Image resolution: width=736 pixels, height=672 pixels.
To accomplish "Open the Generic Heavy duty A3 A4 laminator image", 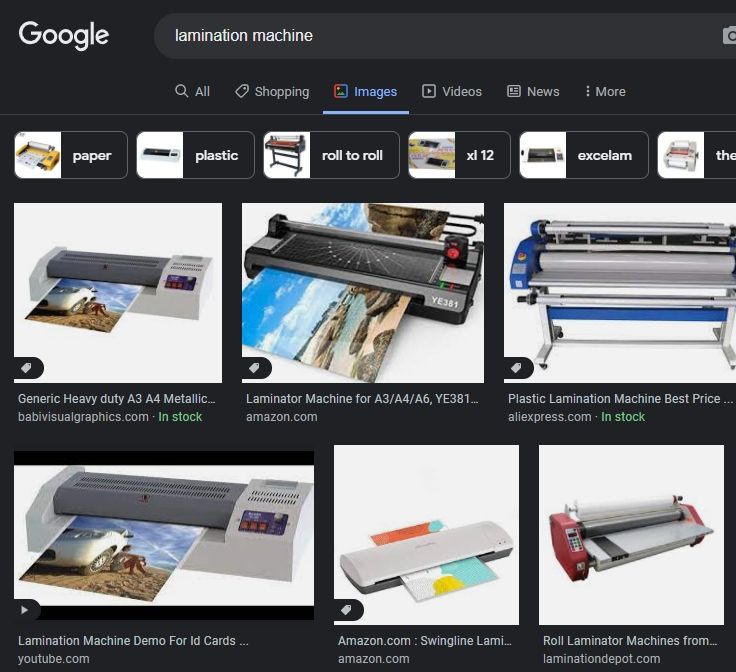I will tap(118, 293).
